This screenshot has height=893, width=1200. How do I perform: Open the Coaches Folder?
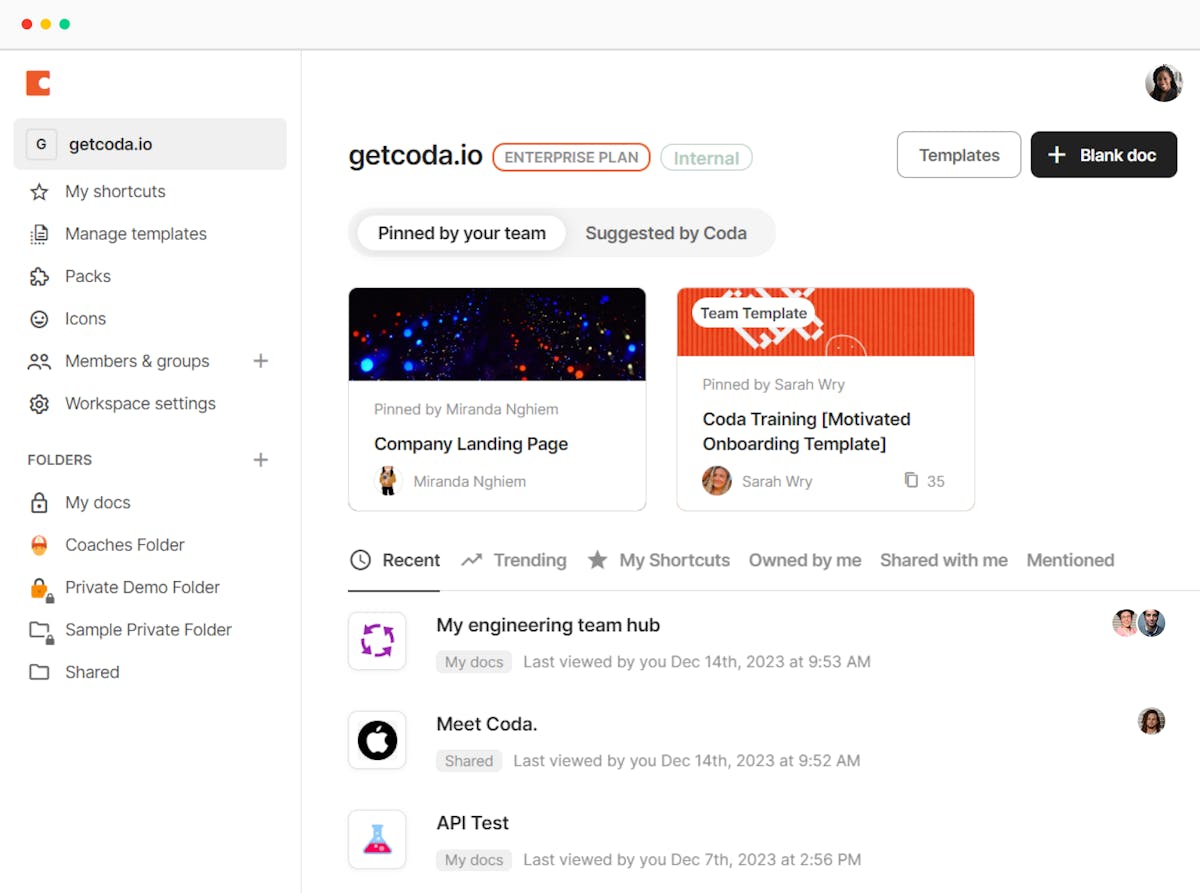[124, 545]
